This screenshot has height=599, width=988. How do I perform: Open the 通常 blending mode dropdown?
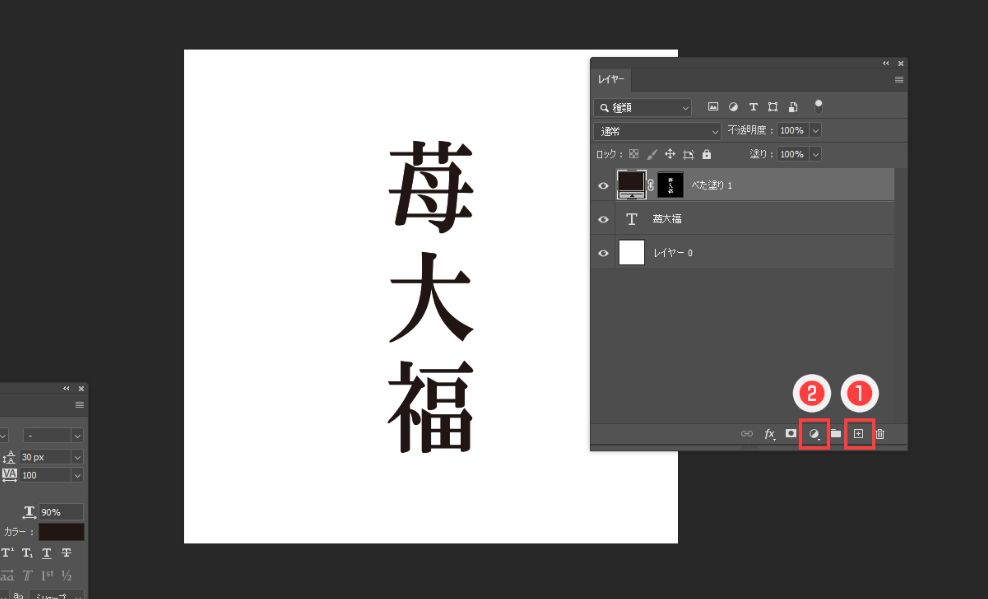point(657,131)
